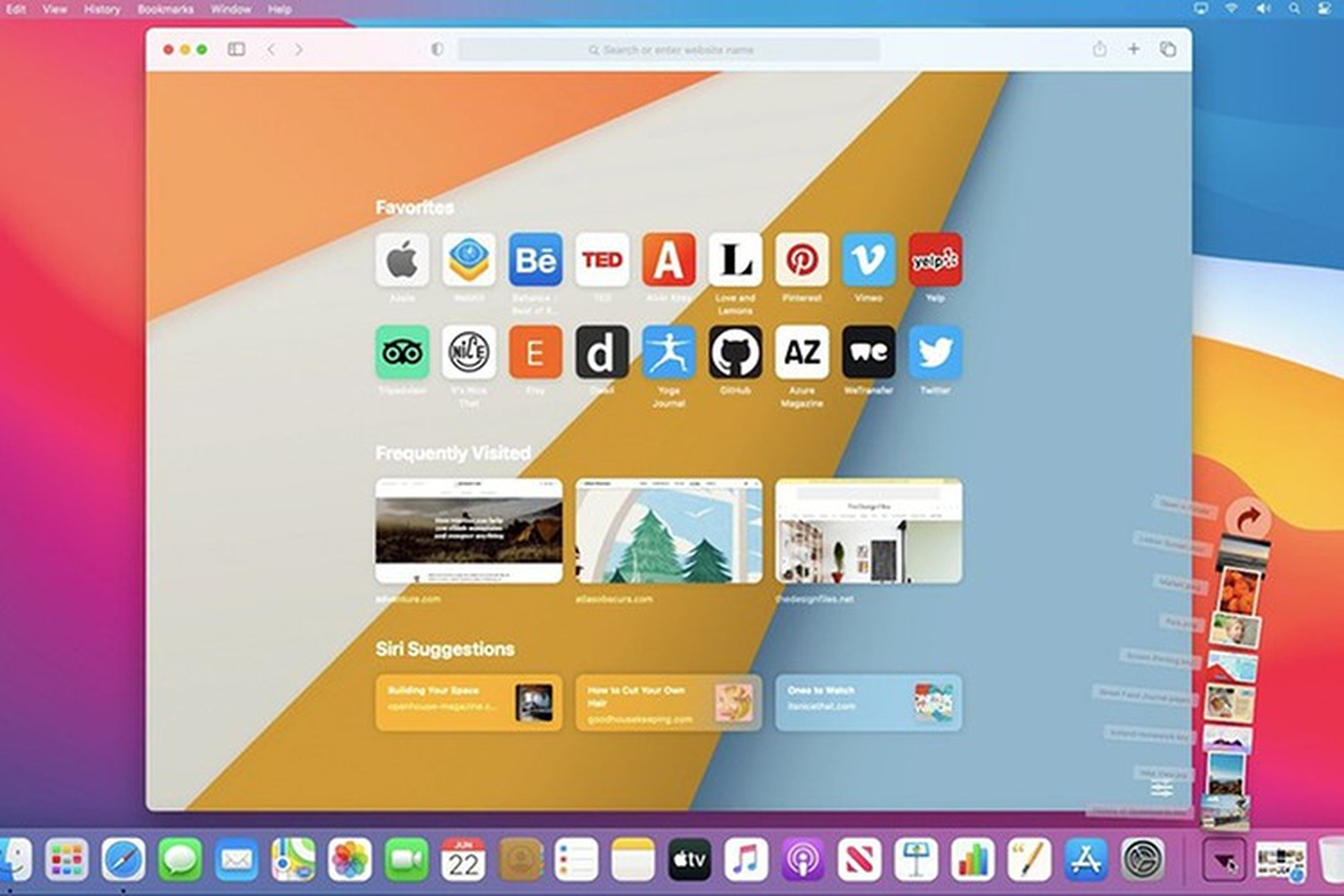Toggle the Safari sidebar
The height and width of the screenshot is (896, 1344).
point(237,50)
